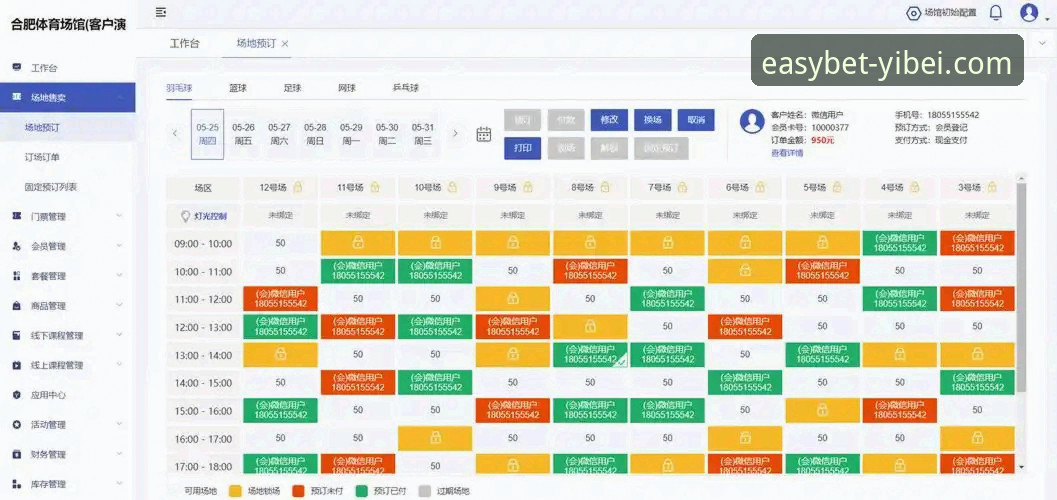Image resolution: width=1057 pixels, height=500 pixels.
Task: Expand the 门票管理 sidebar chevron
Action: [x=119, y=216]
